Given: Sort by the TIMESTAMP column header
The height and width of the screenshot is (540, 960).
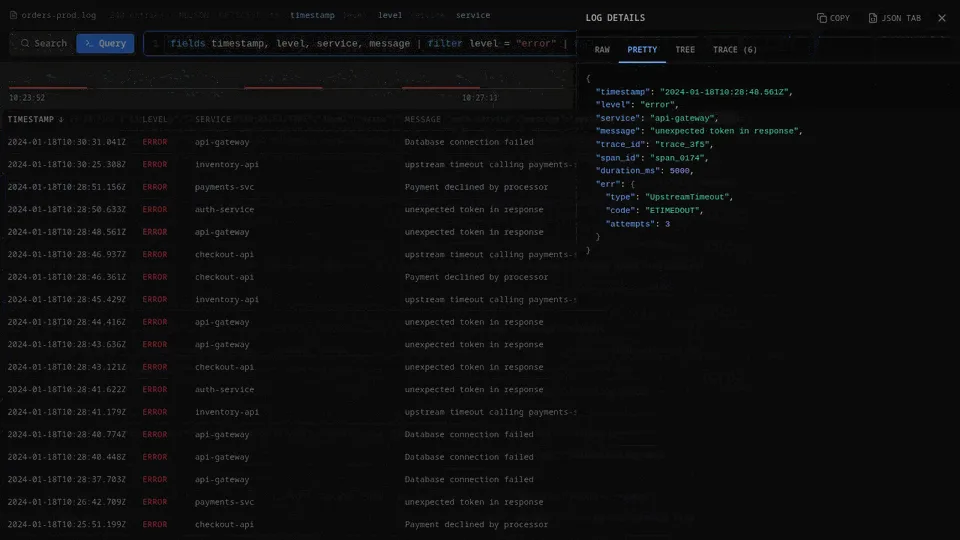Looking at the screenshot, I should 36,119.
